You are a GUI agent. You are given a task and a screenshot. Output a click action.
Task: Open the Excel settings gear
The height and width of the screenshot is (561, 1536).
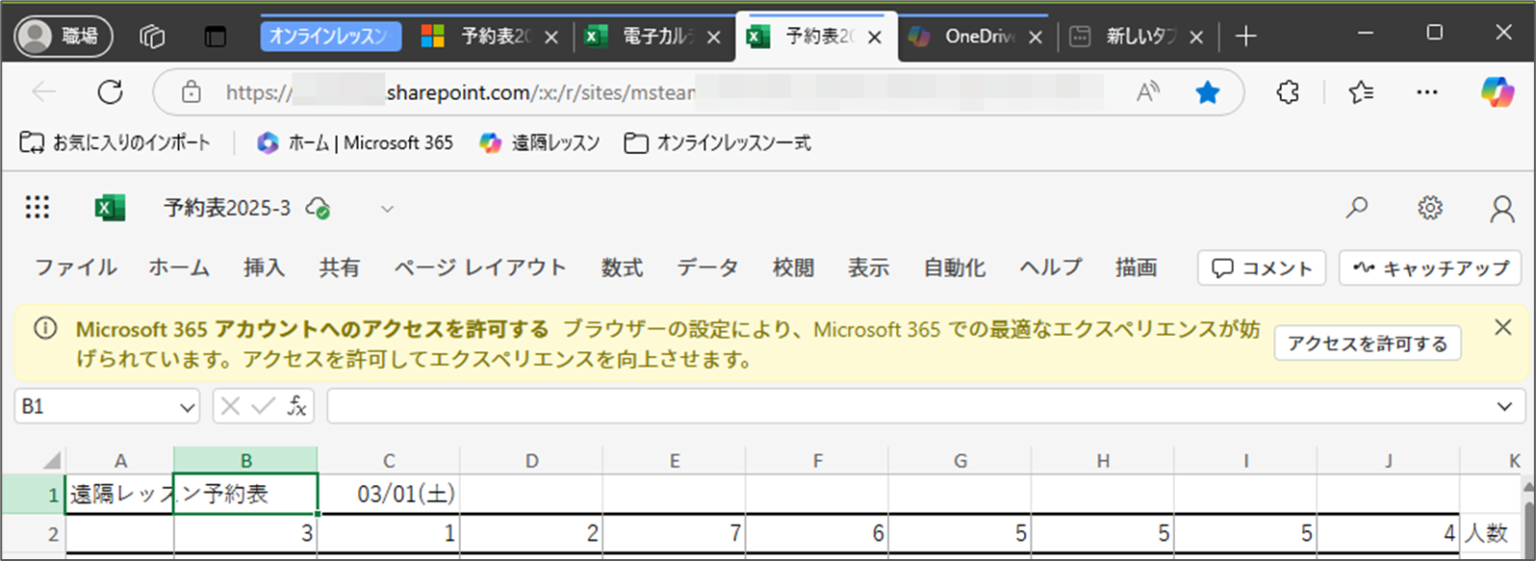(1430, 208)
